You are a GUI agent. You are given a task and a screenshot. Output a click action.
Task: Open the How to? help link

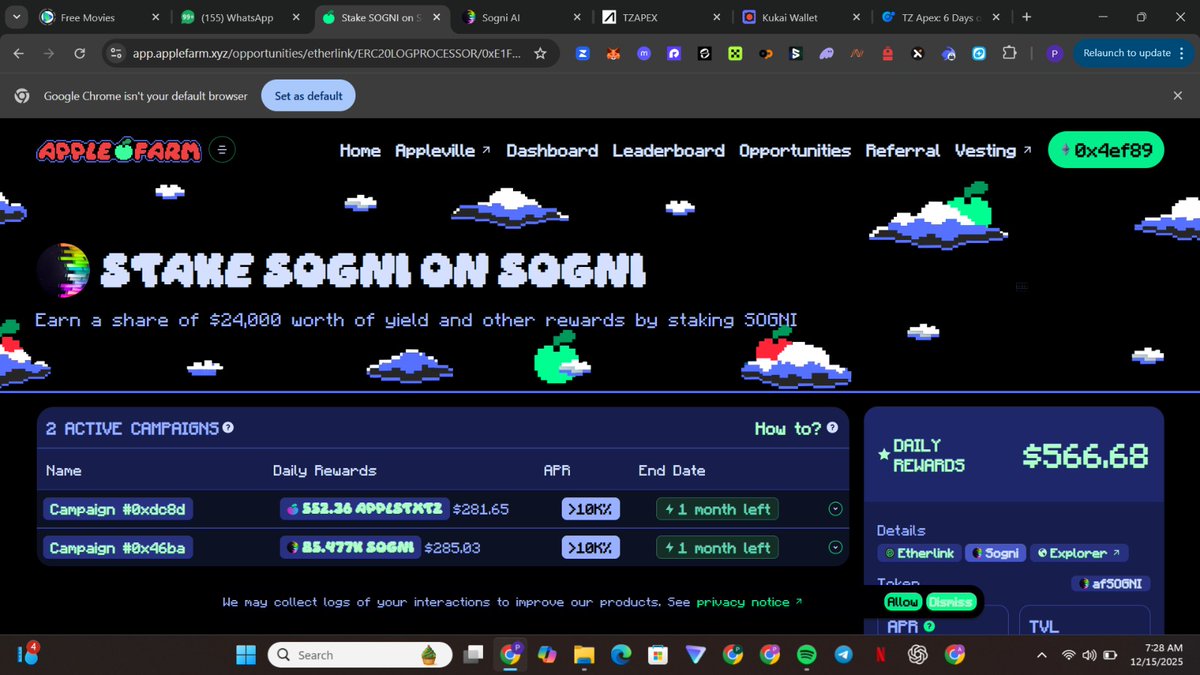[796, 428]
